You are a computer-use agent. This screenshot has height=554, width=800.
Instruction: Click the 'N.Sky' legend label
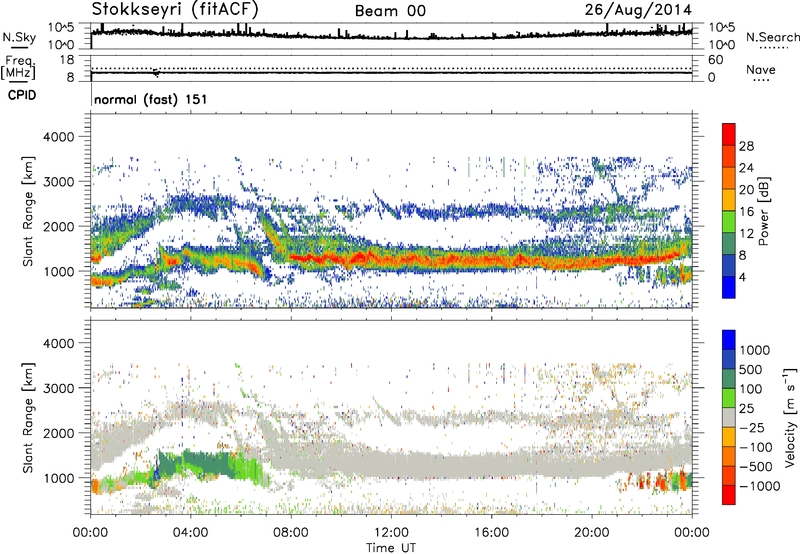pos(19,37)
